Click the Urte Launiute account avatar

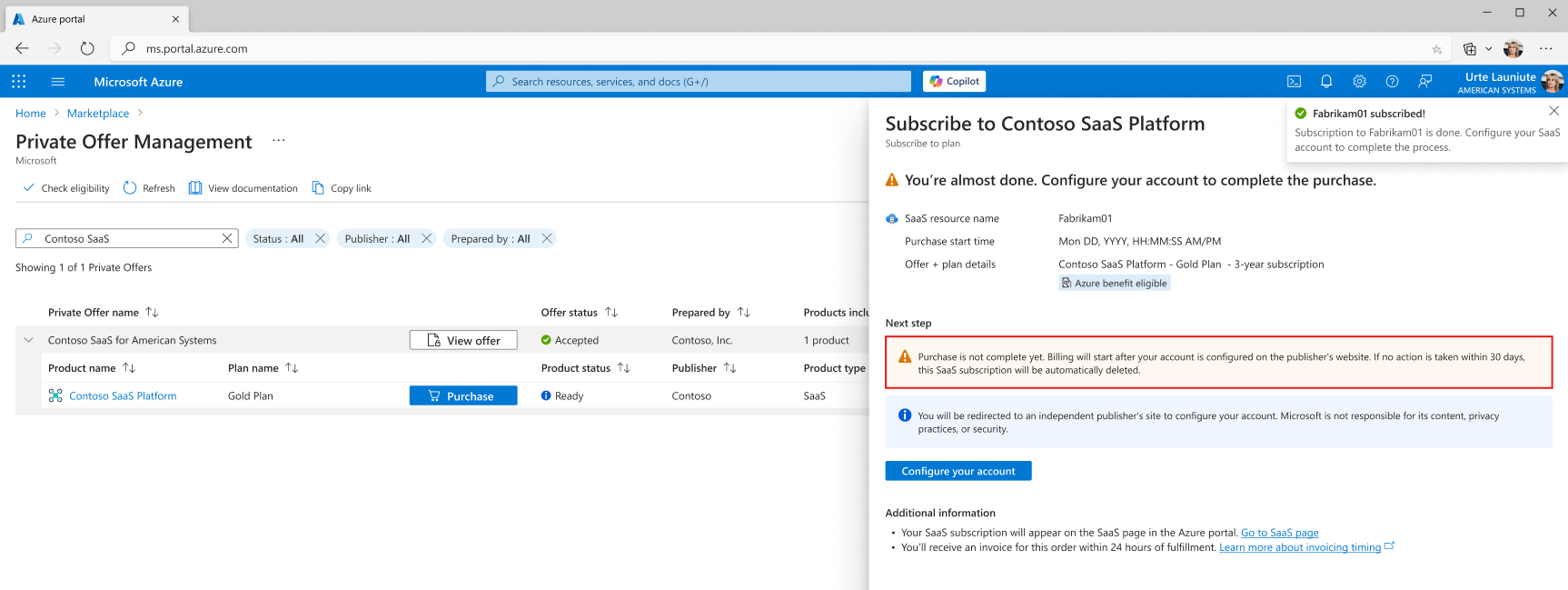(1552, 82)
